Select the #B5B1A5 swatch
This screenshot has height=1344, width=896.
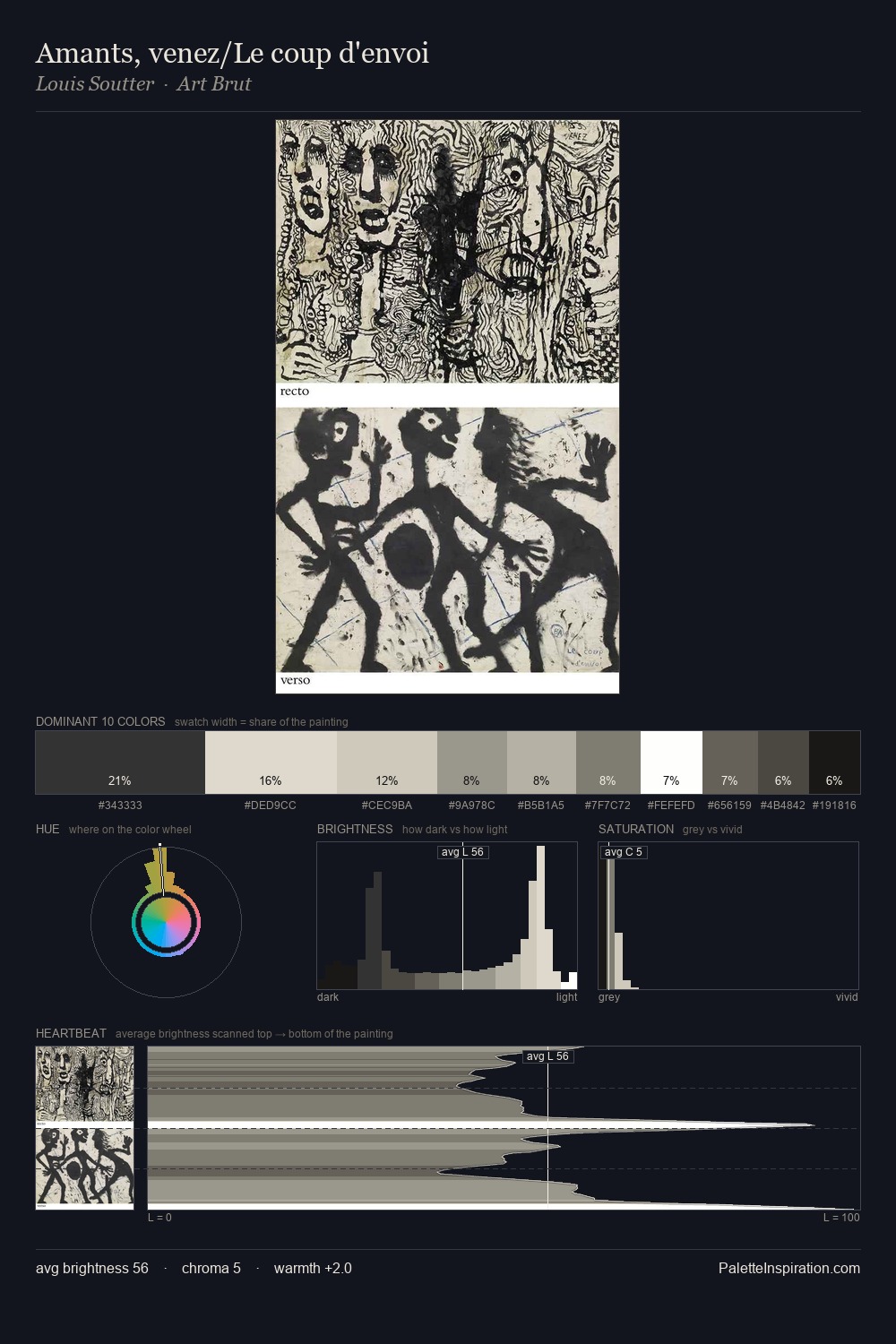(x=541, y=762)
